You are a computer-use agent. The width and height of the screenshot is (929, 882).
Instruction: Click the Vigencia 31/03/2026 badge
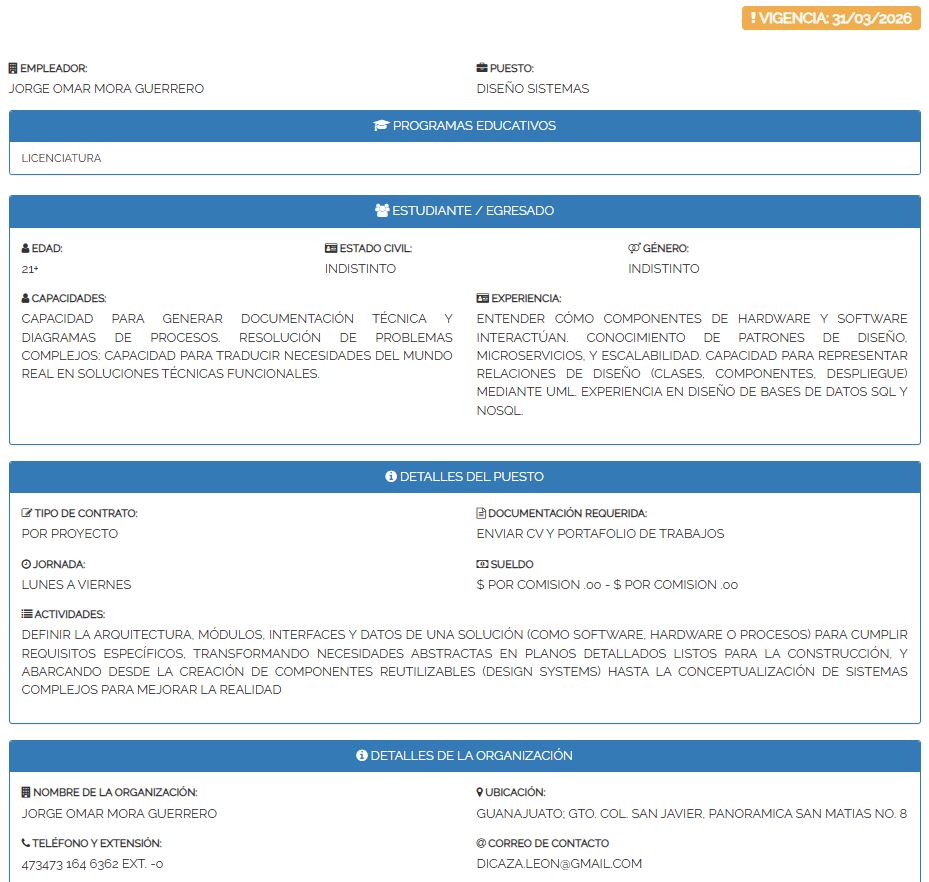click(x=831, y=18)
